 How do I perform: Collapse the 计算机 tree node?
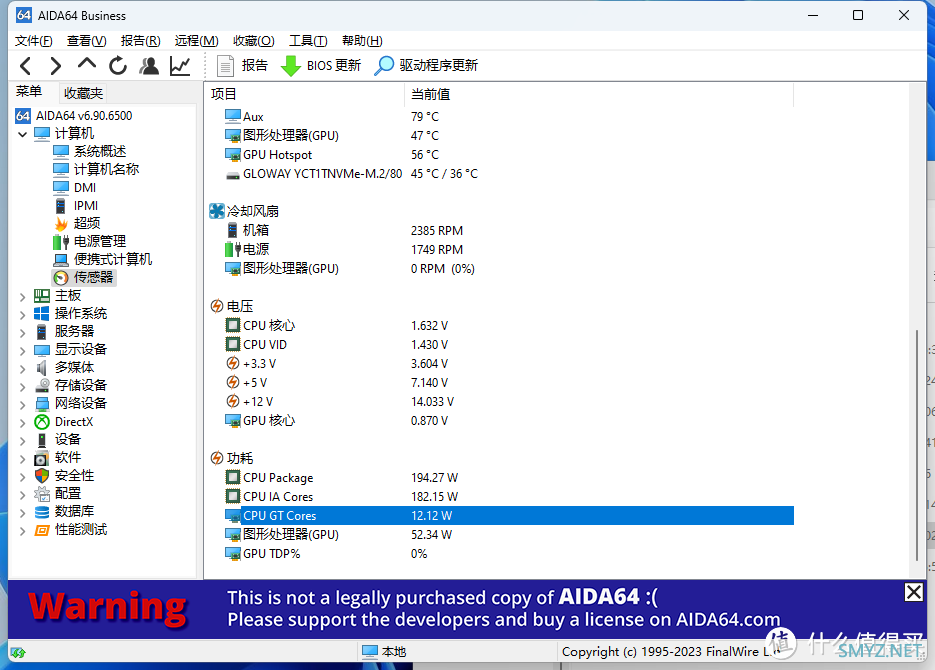[x=23, y=134]
